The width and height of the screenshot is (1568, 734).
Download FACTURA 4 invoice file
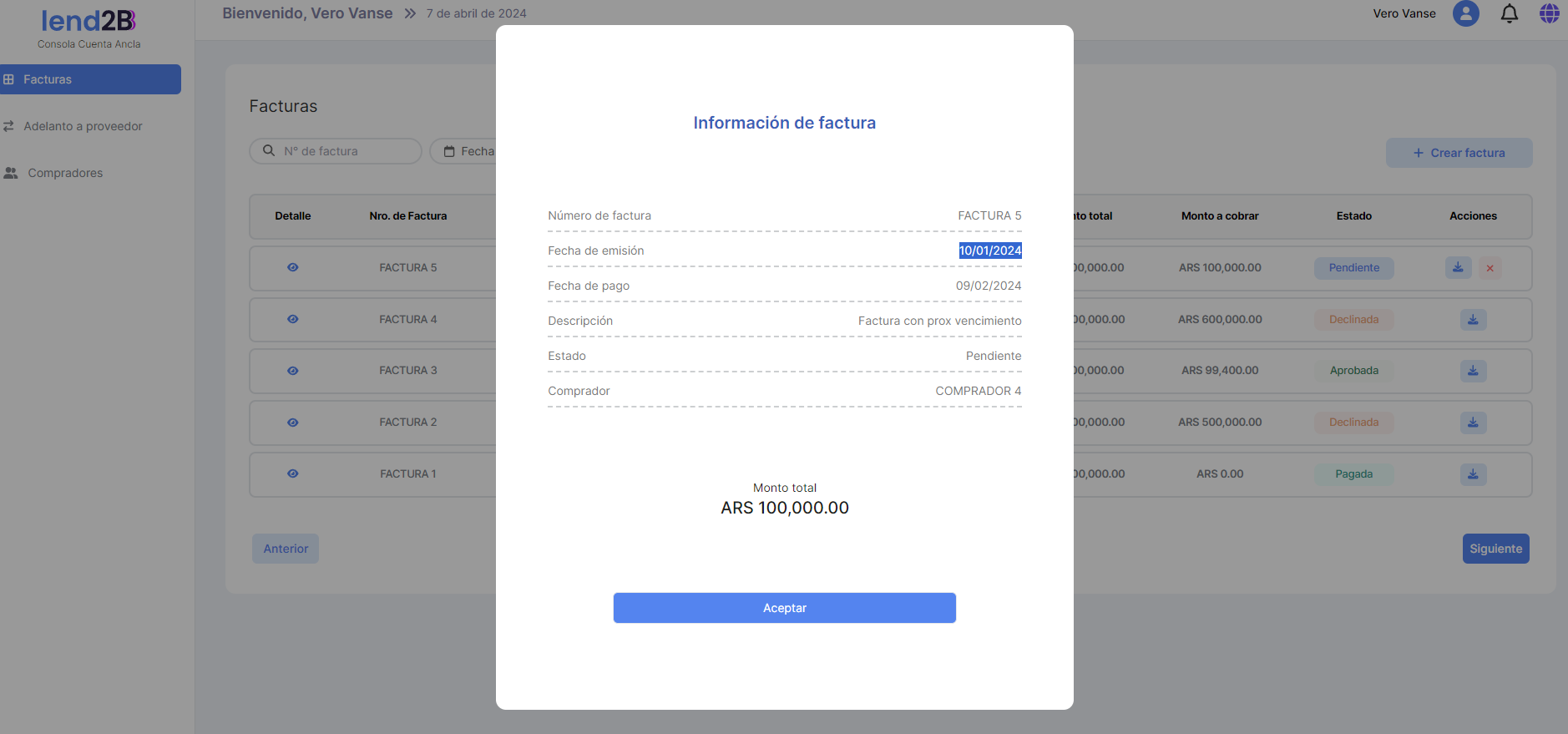[x=1473, y=320]
